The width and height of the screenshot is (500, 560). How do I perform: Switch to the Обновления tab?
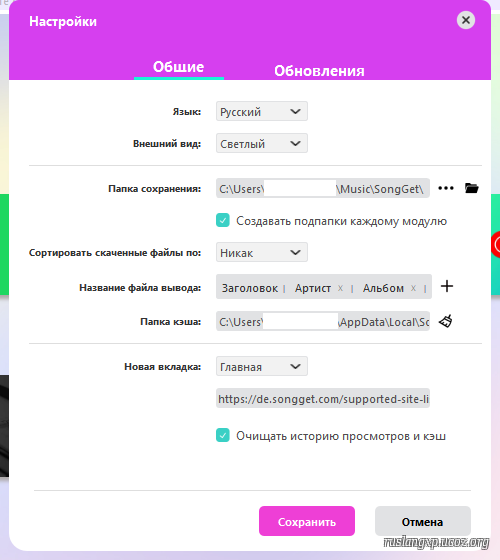coord(319,71)
